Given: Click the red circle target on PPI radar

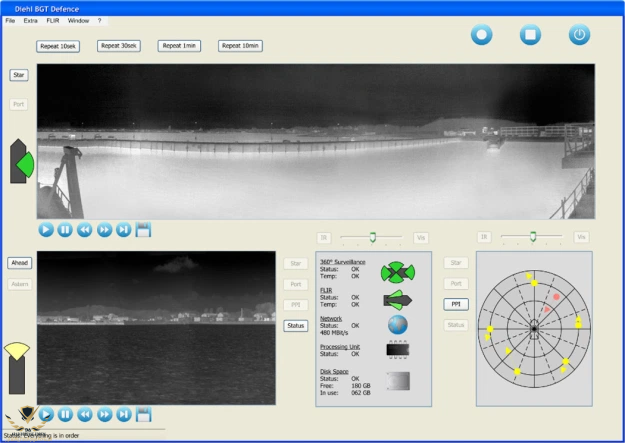Looking at the screenshot, I should (556, 297).
